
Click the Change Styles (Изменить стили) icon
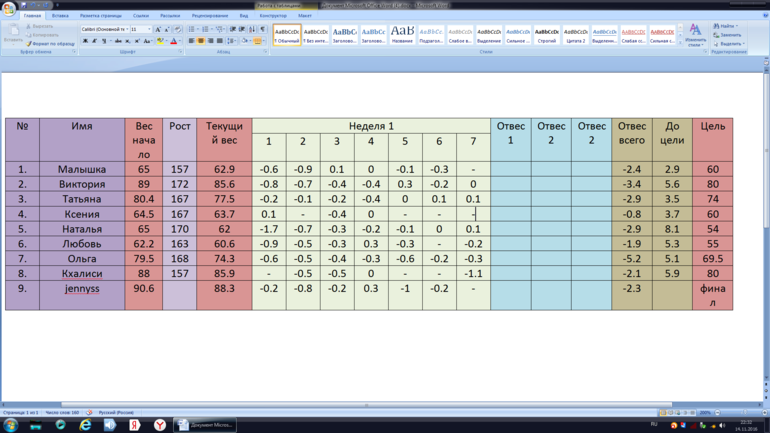[x=695, y=36]
